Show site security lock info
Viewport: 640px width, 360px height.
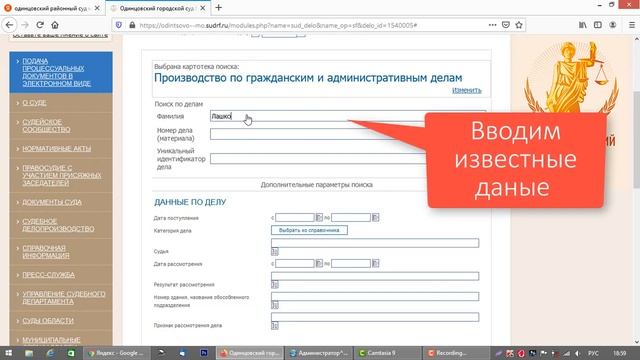132,25
